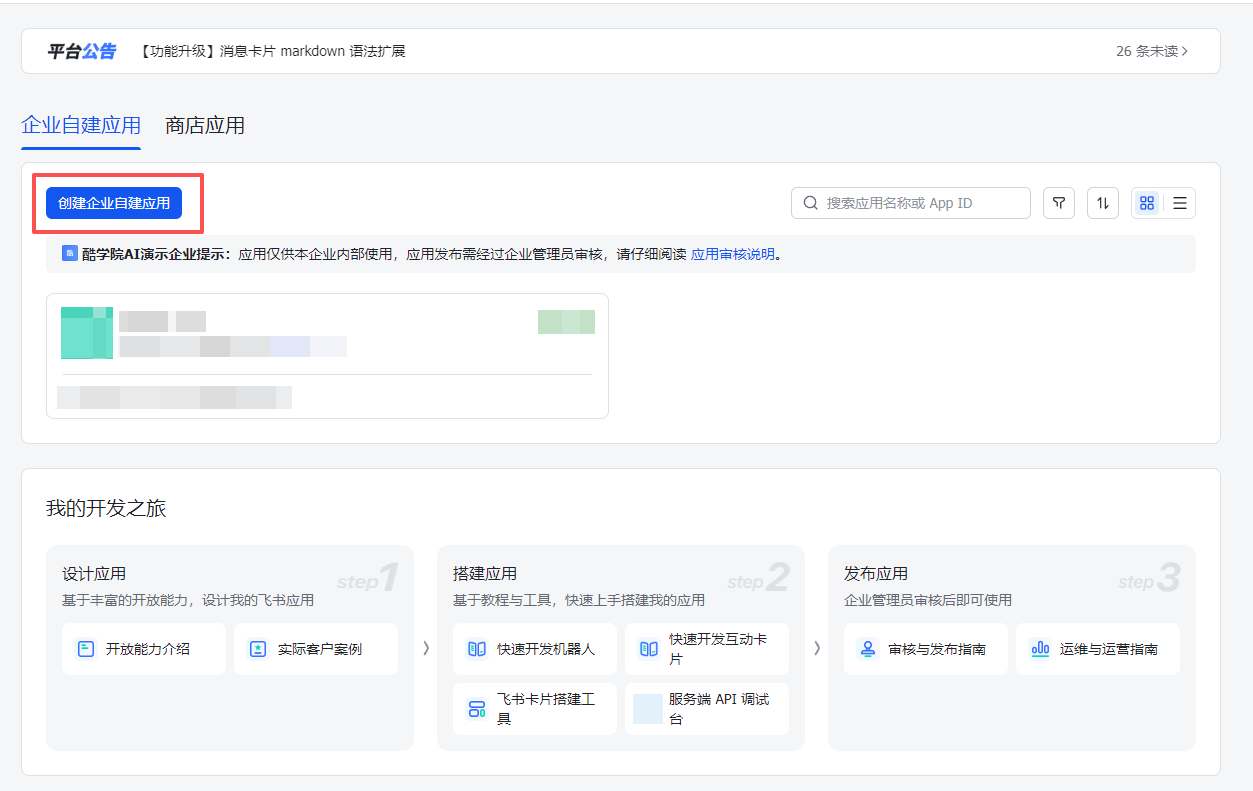
Task: Open 审核与发布指南
Action: (x=925, y=649)
